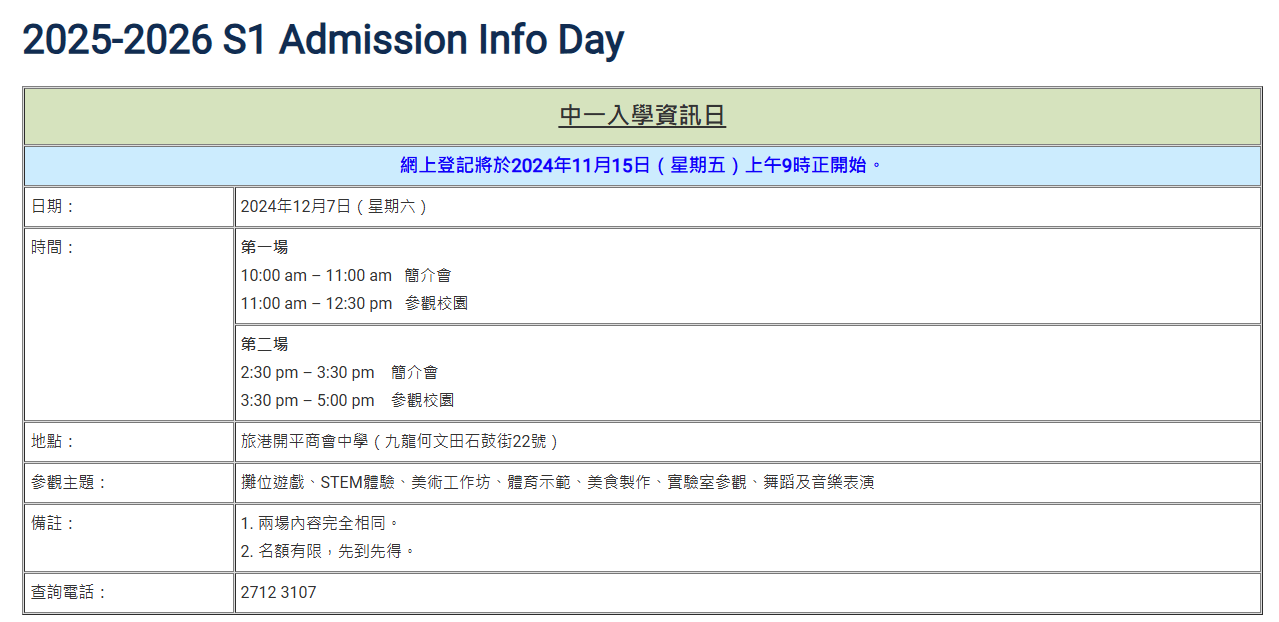Click the 備註 label cell
Image resolution: width=1279 pixels, height=622 pixels.
[129, 537]
